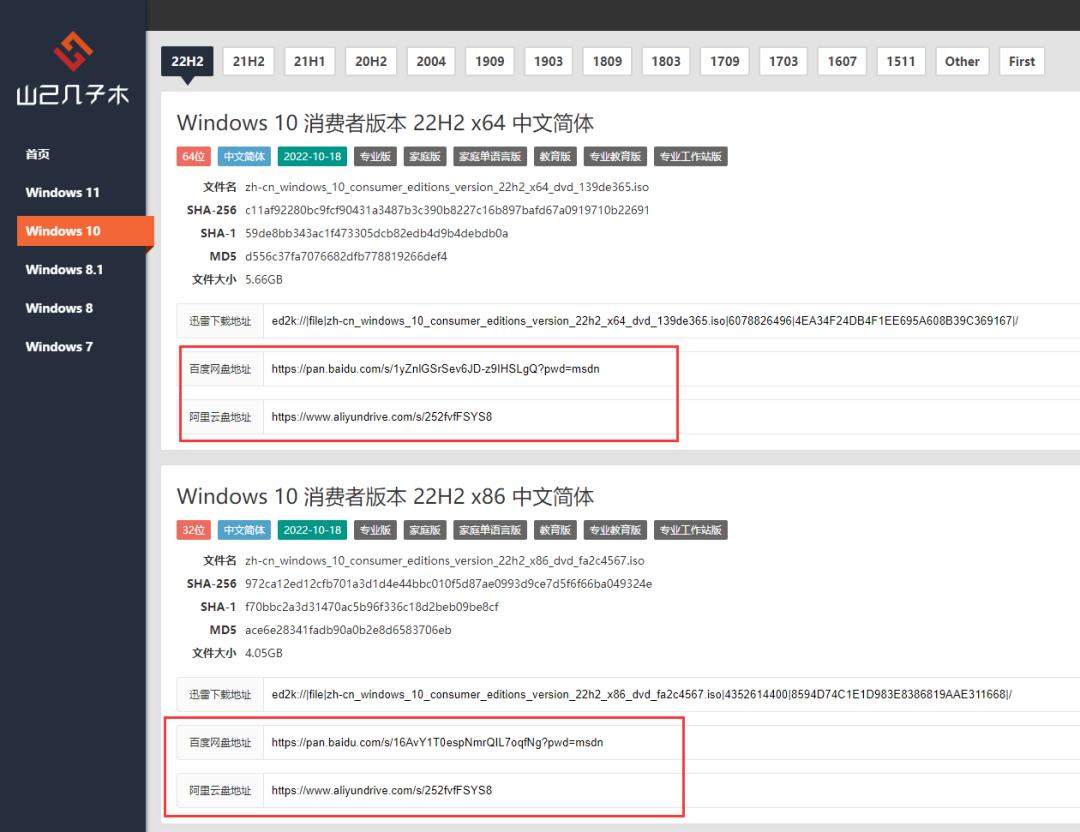The height and width of the screenshot is (832, 1080).
Task: Navigate to Windows 7 in sidebar
Action: pos(59,347)
